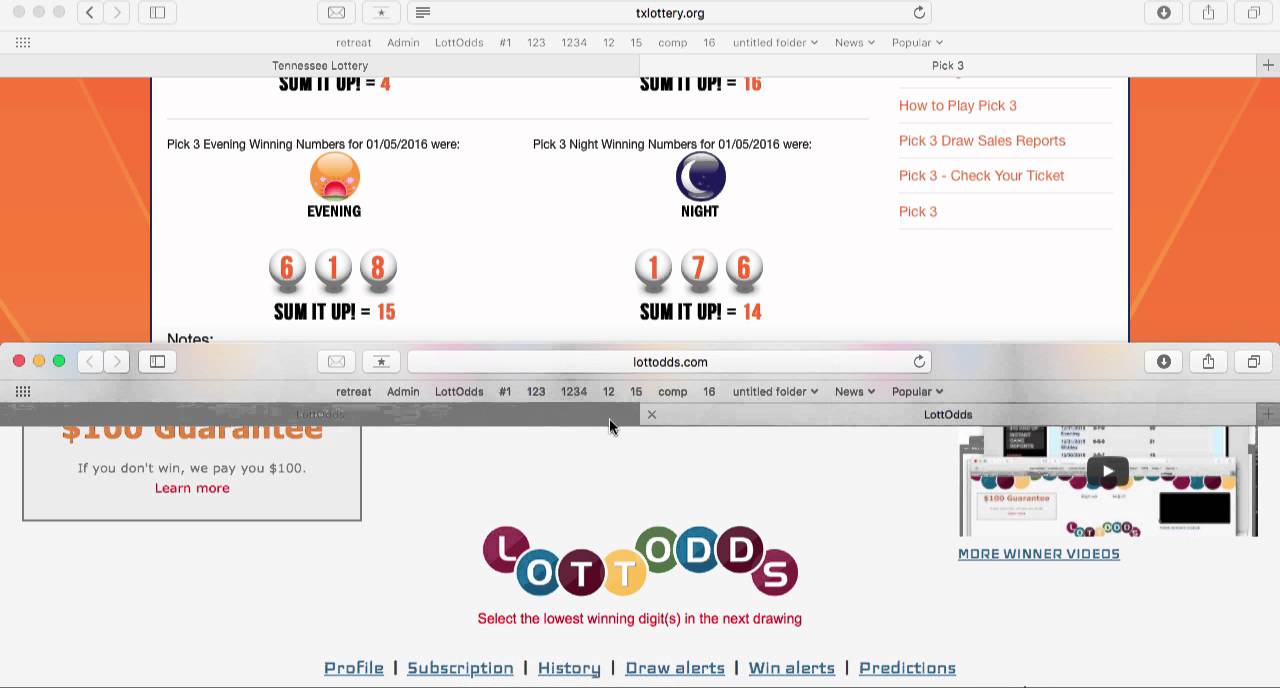Click the lottodds.com address field
Viewport: 1280px width, 688px height.
(670, 361)
